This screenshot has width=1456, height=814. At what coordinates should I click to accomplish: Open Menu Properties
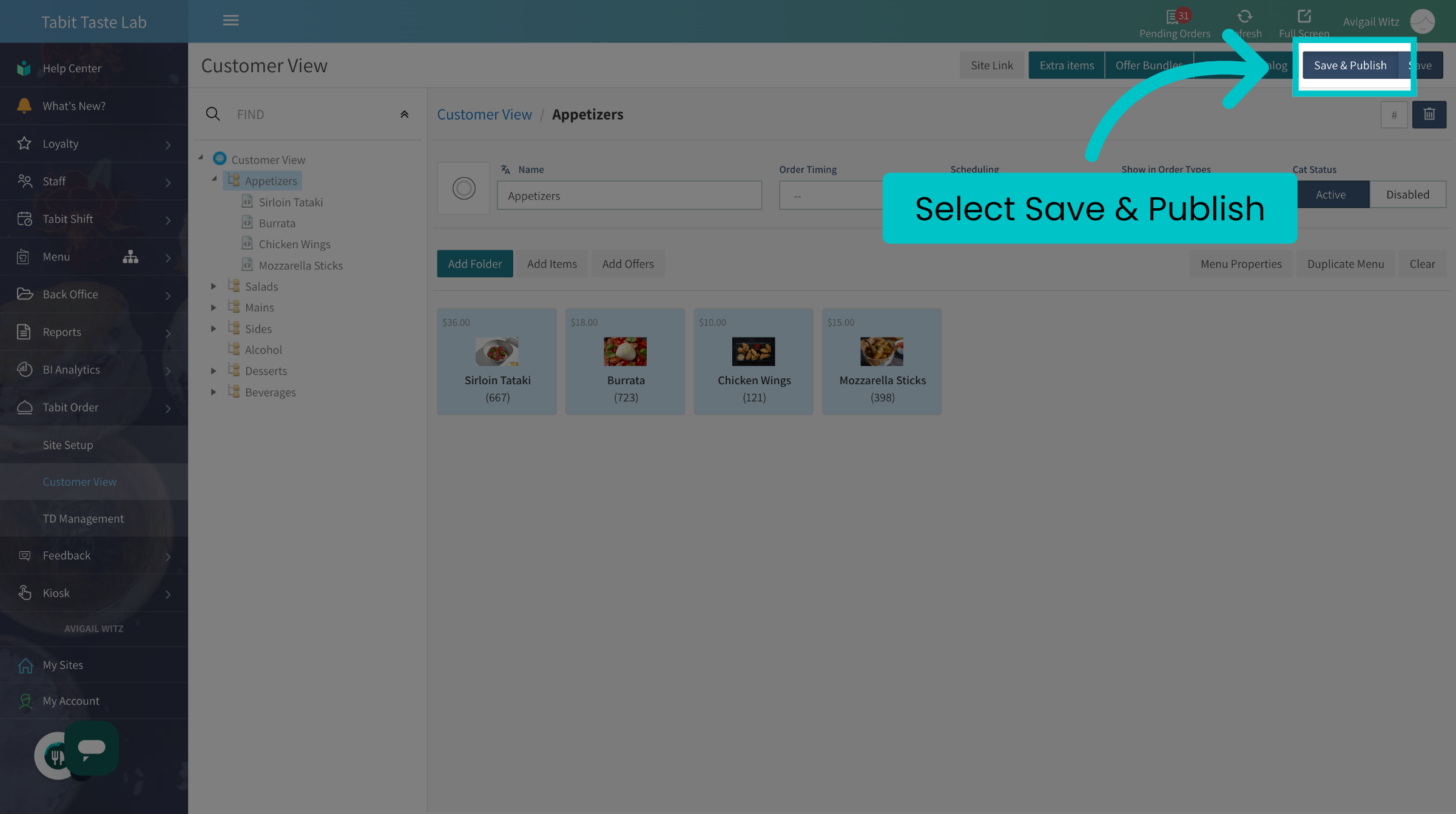click(1241, 263)
